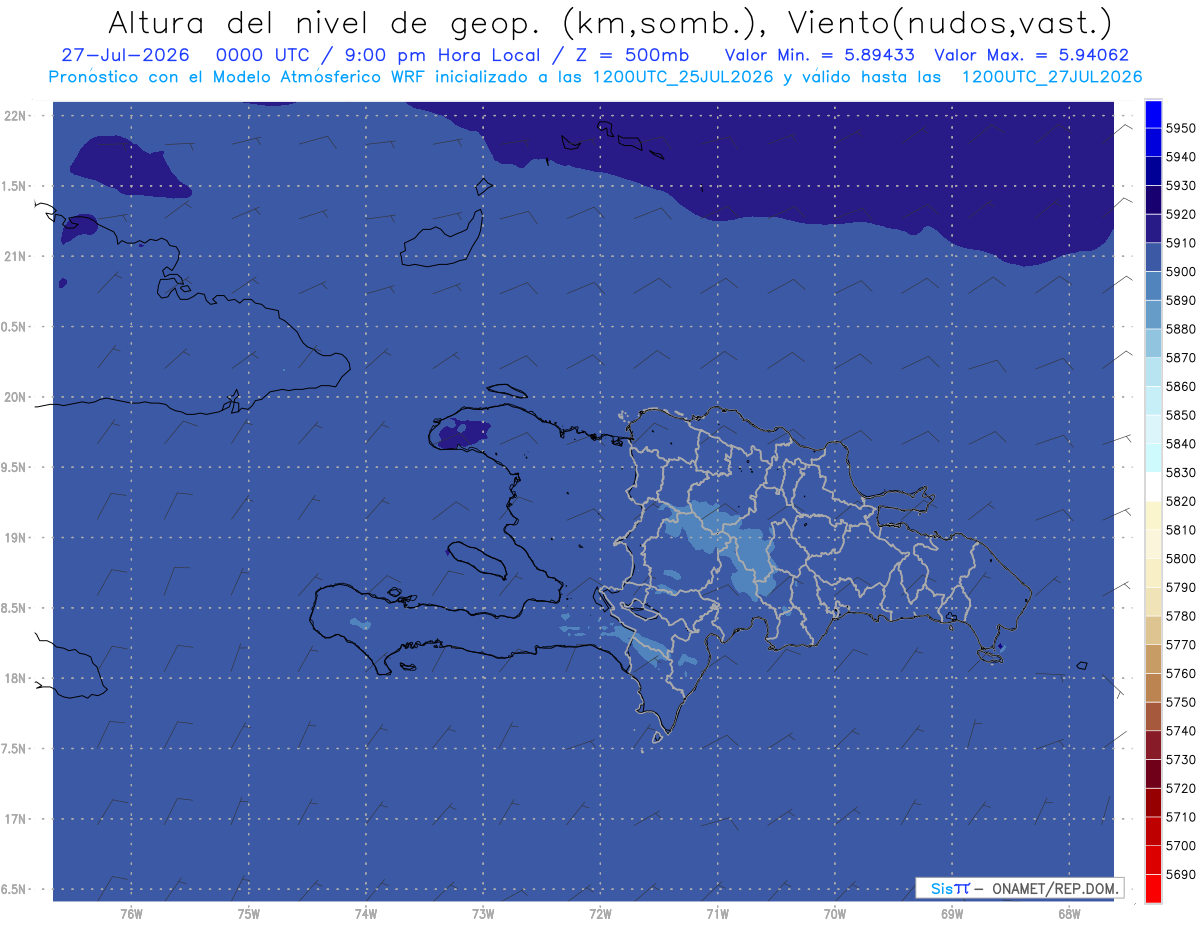Click the "5690" color bar label
Viewport: 1200px width, 927px height.
(1181, 874)
